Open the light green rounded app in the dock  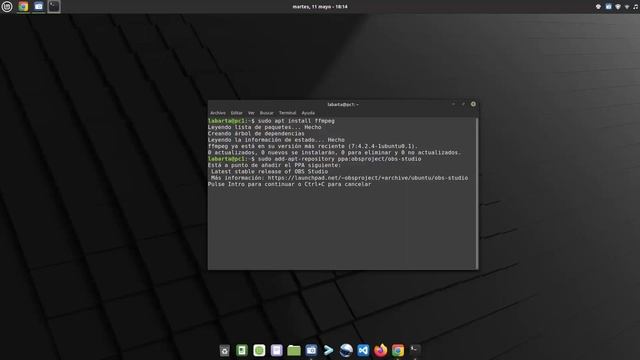pyautogui.click(x=259, y=350)
